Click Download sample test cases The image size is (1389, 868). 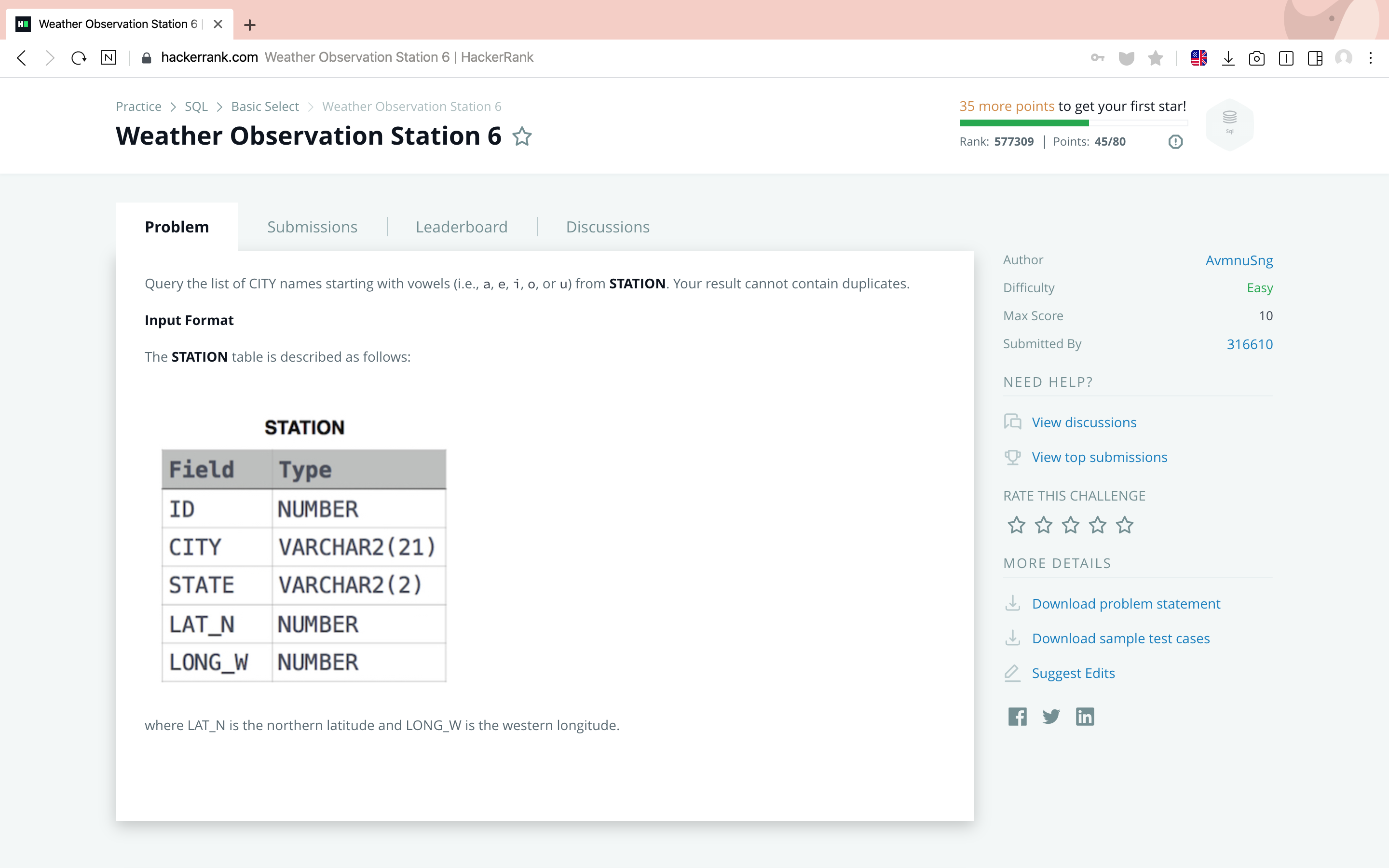tap(1120, 638)
